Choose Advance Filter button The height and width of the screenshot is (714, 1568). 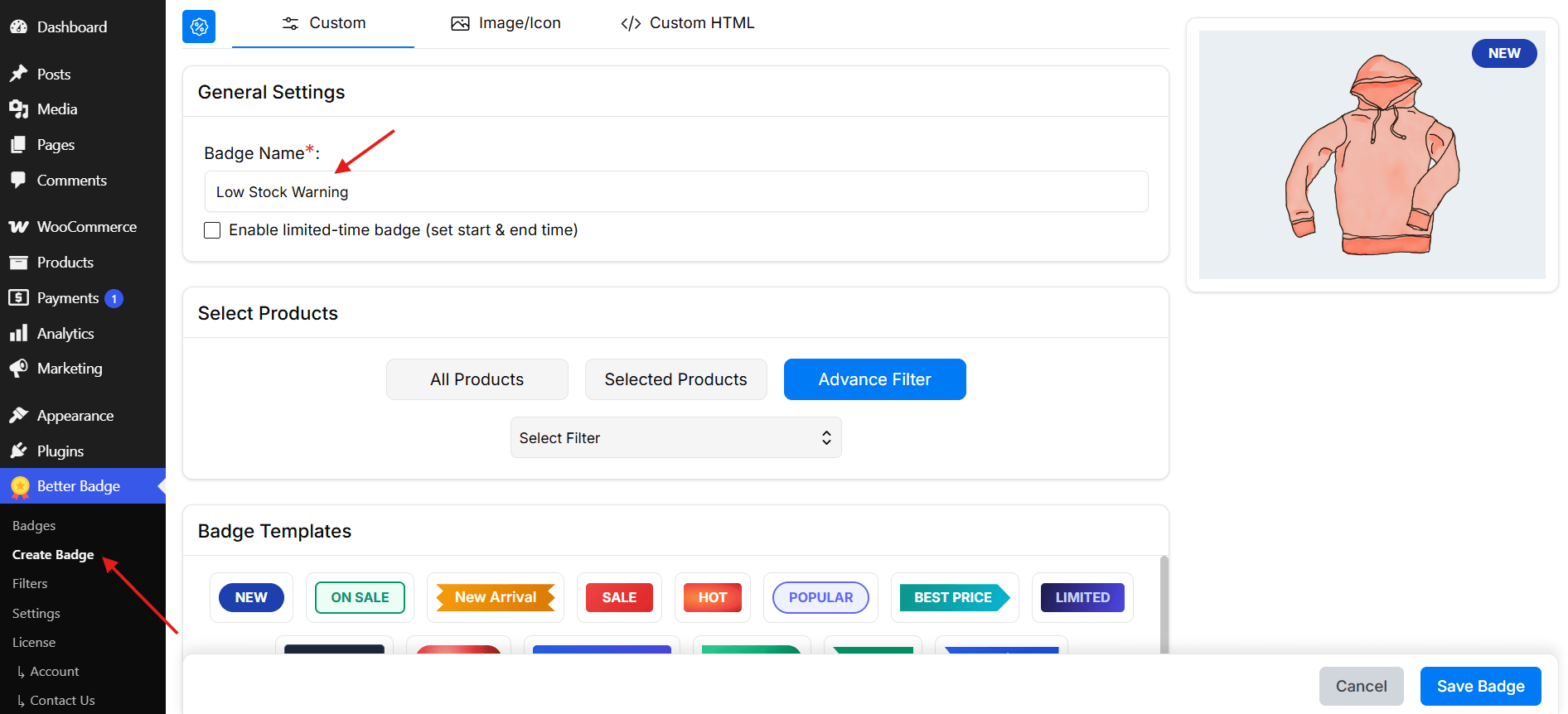coord(875,379)
